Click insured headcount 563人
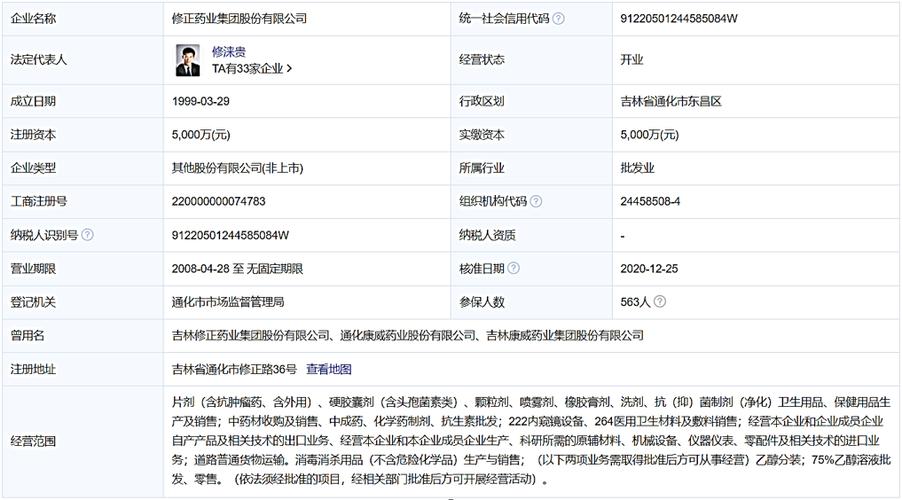 [x=635, y=301]
